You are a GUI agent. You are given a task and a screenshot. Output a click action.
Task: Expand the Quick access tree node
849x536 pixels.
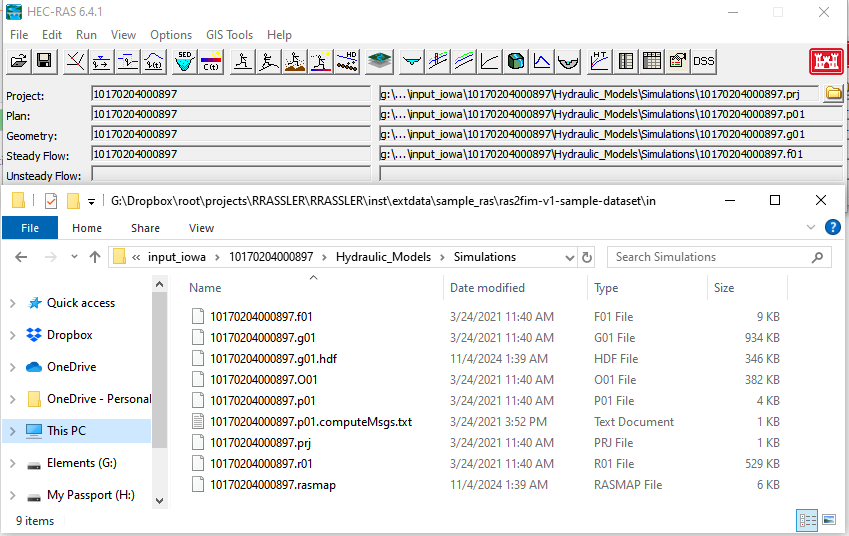(x=13, y=303)
